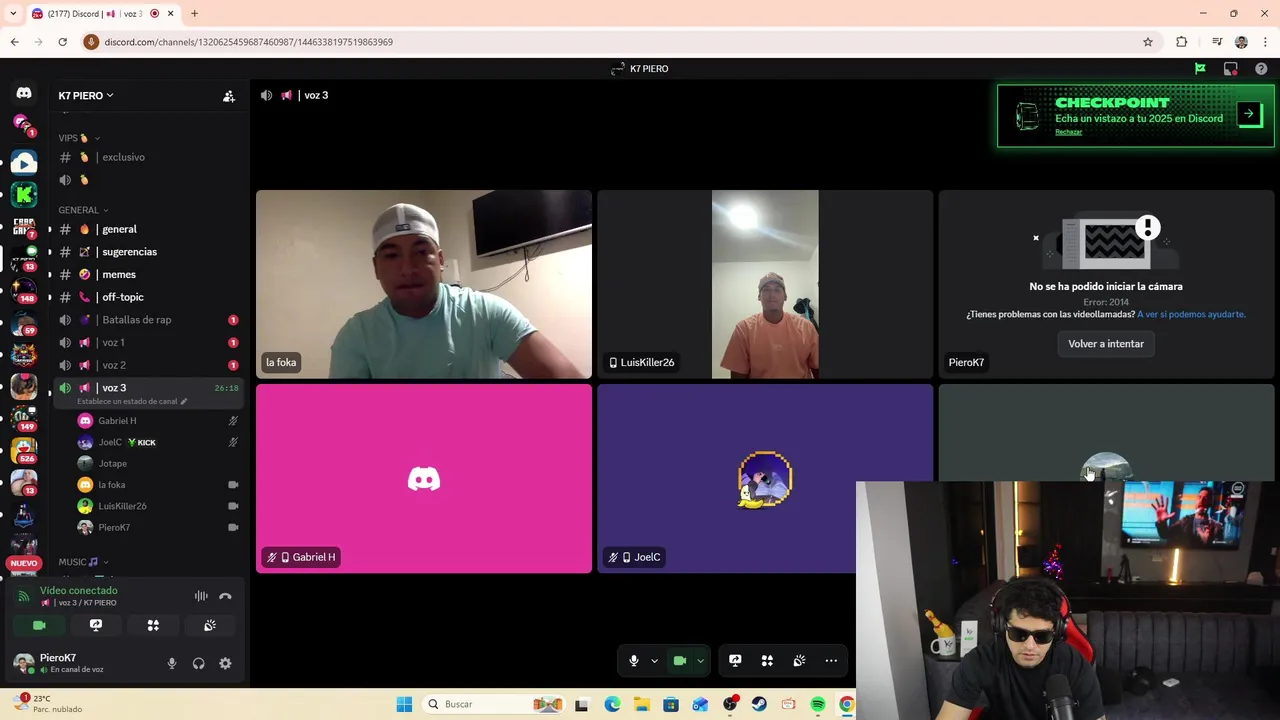Open voice connection noise suppression waveform icon
This screenshot has width=1280, height=720.
tap(201, 596)
